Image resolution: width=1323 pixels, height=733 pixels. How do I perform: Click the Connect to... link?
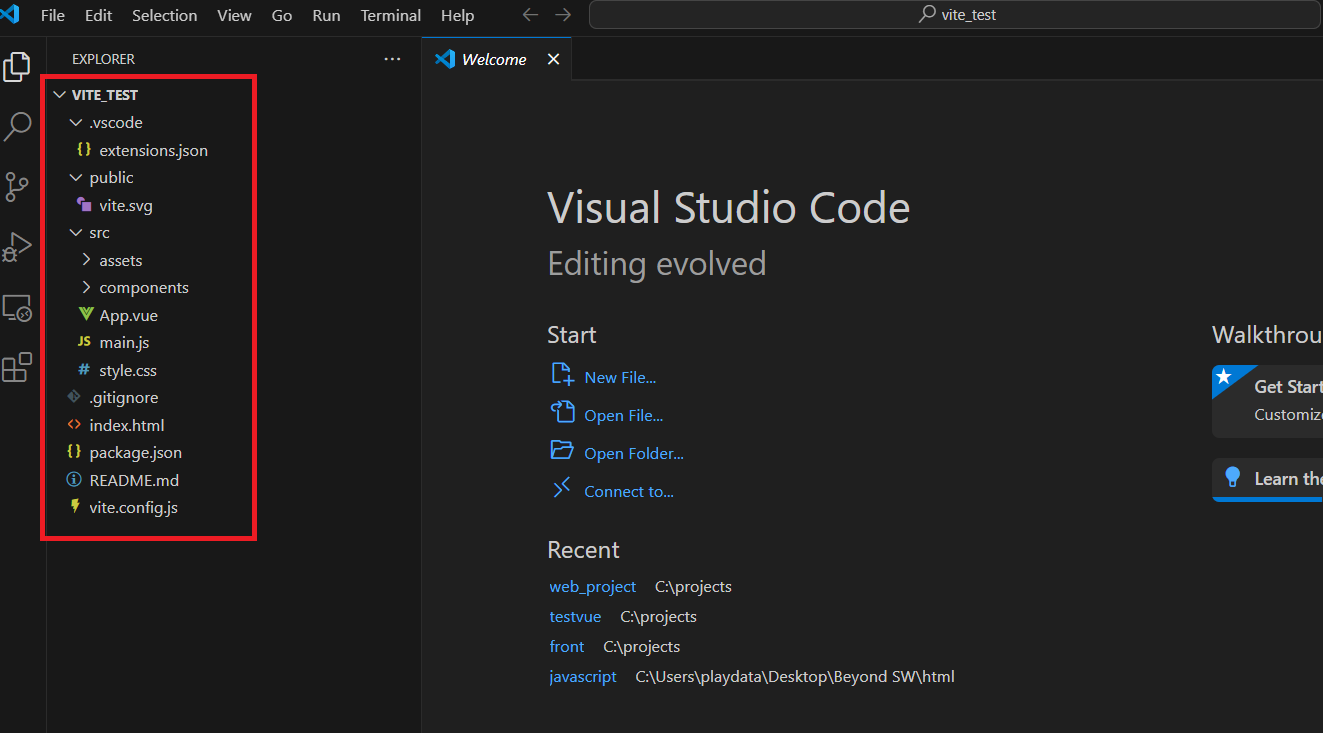[x=629, y=491]
